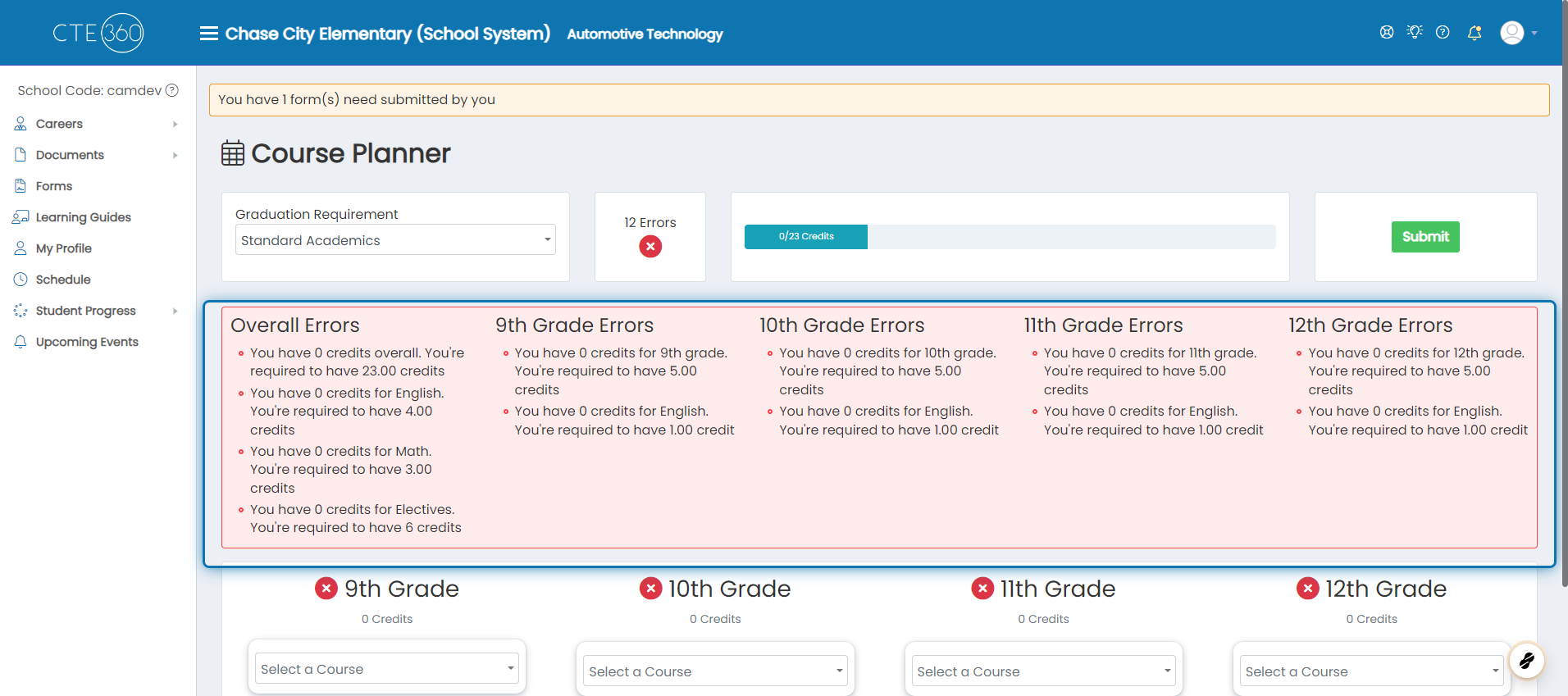Click the lightbulb ideas icon
The image size is (1568, 696).
1415,32
